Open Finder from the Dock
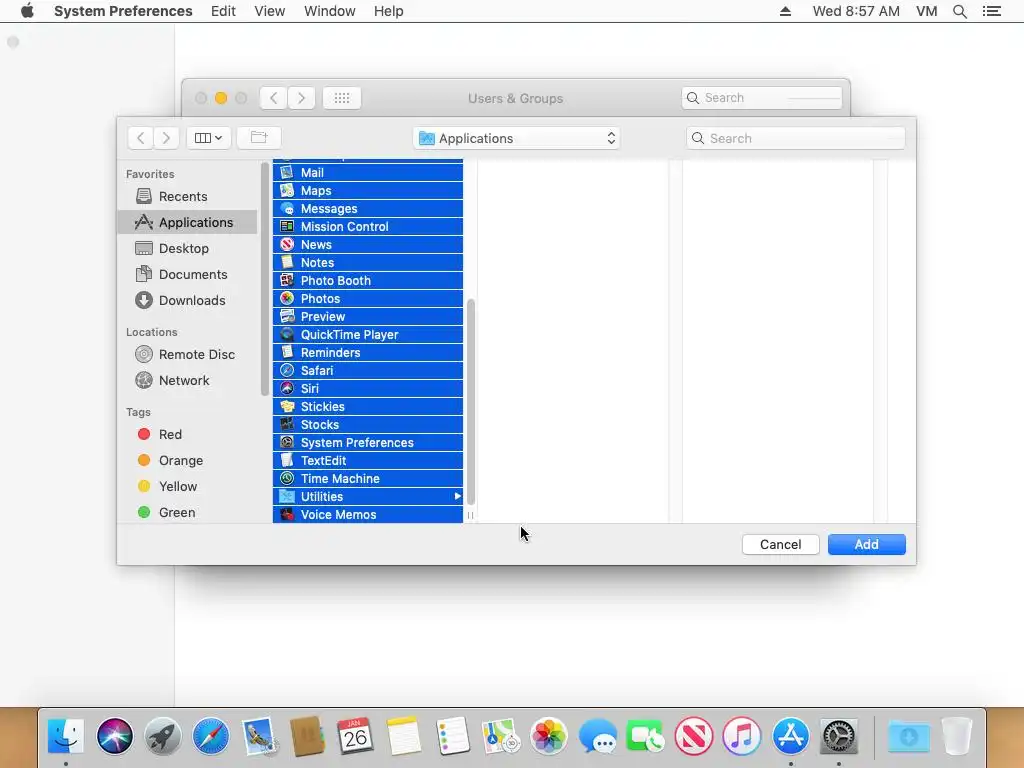This screenshot has height=768, width=1024. 66,736
